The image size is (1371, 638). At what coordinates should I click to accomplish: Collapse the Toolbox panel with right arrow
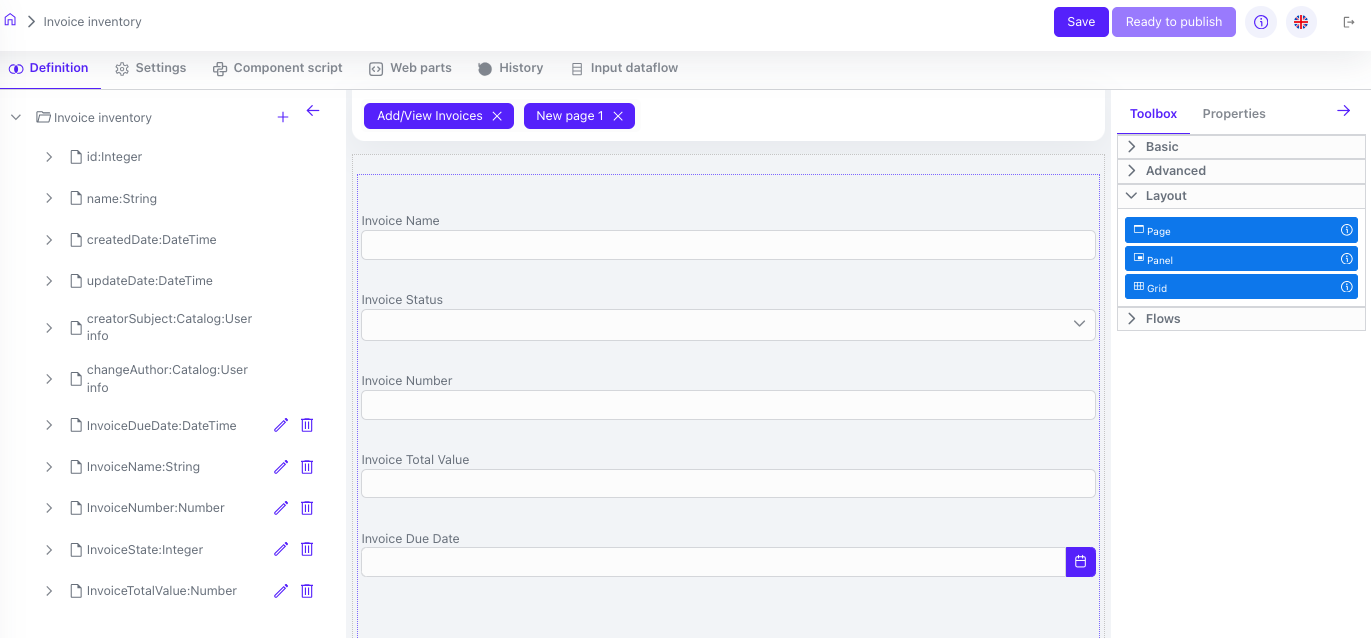point(1343,111)
